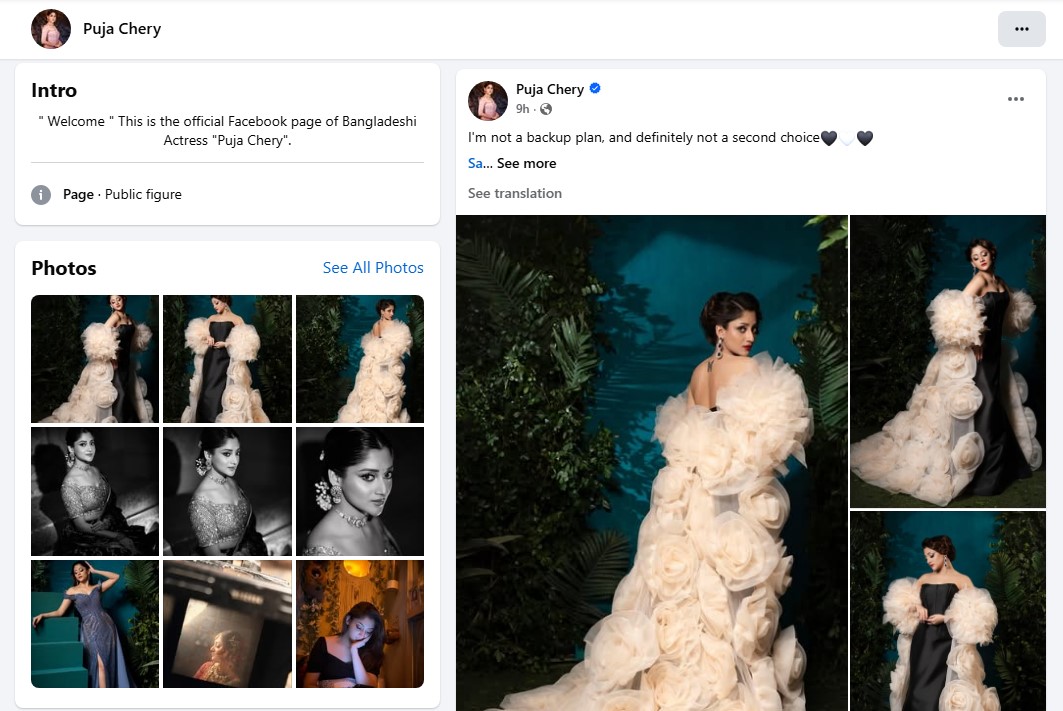Open the page options three-dot menu
Image resolution: width=1063 pixels, height=711 pixels.
[1021, 29]
